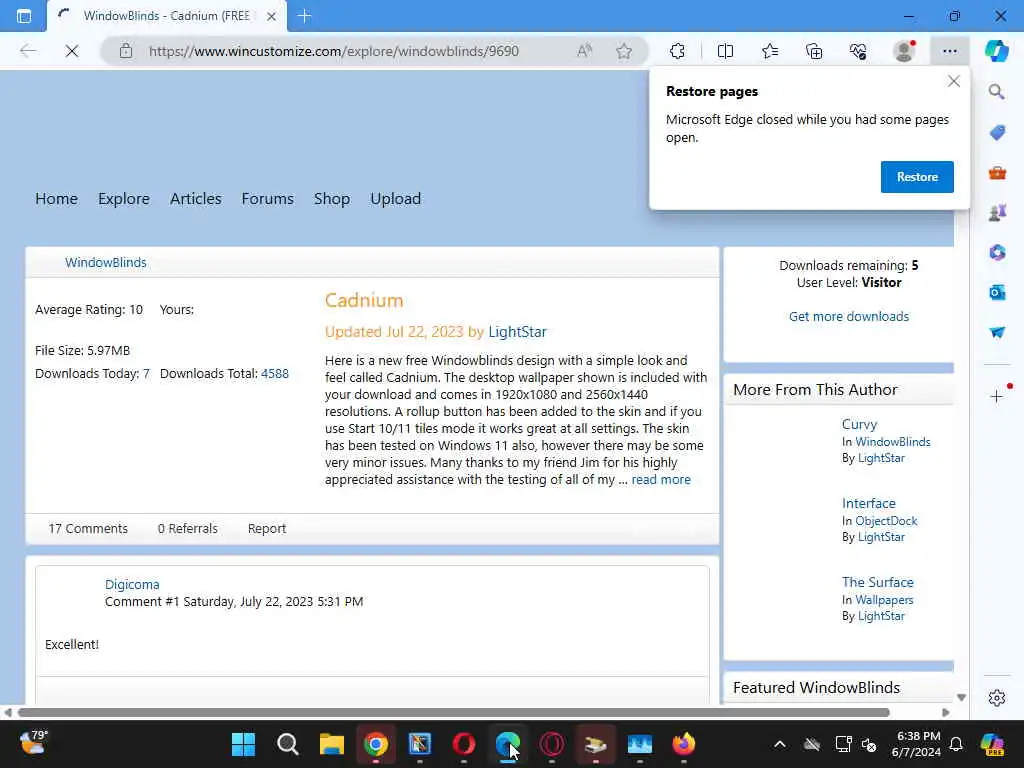Open The Surface wallpaper link

877,583
